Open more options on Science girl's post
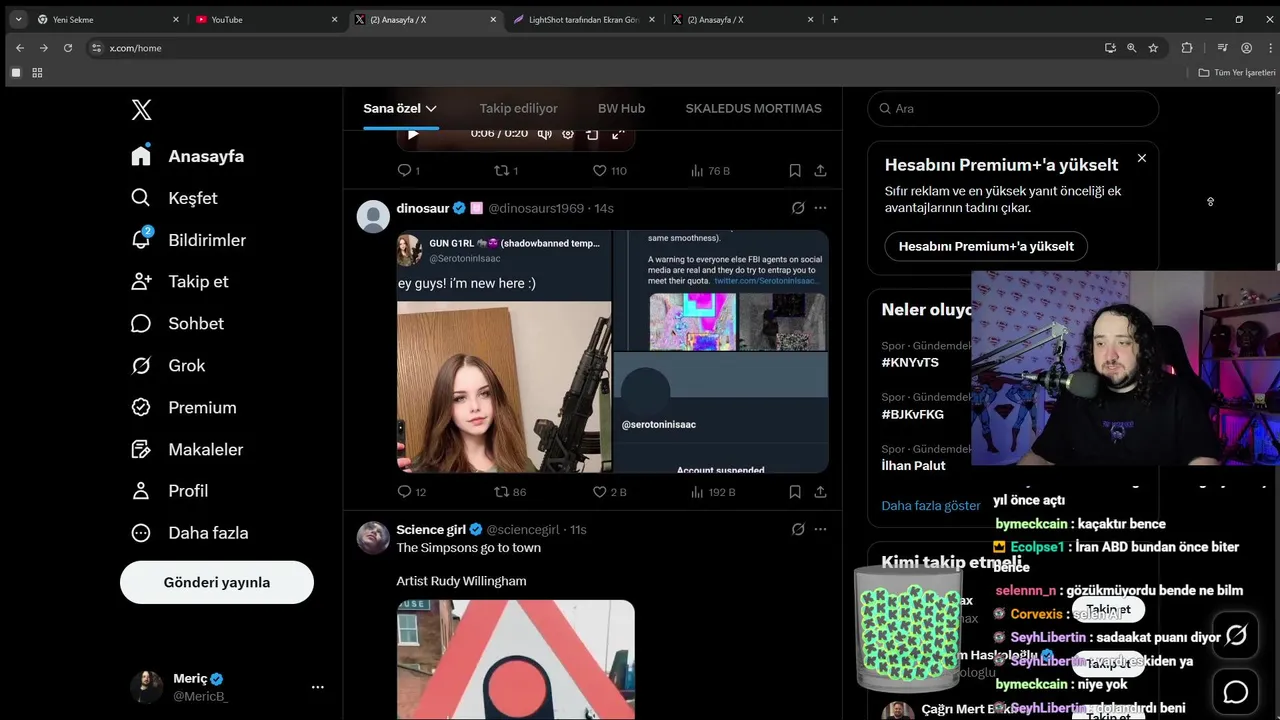This screenshot has height=720, width=1280. pyautogui.click(x=820, y=529)
